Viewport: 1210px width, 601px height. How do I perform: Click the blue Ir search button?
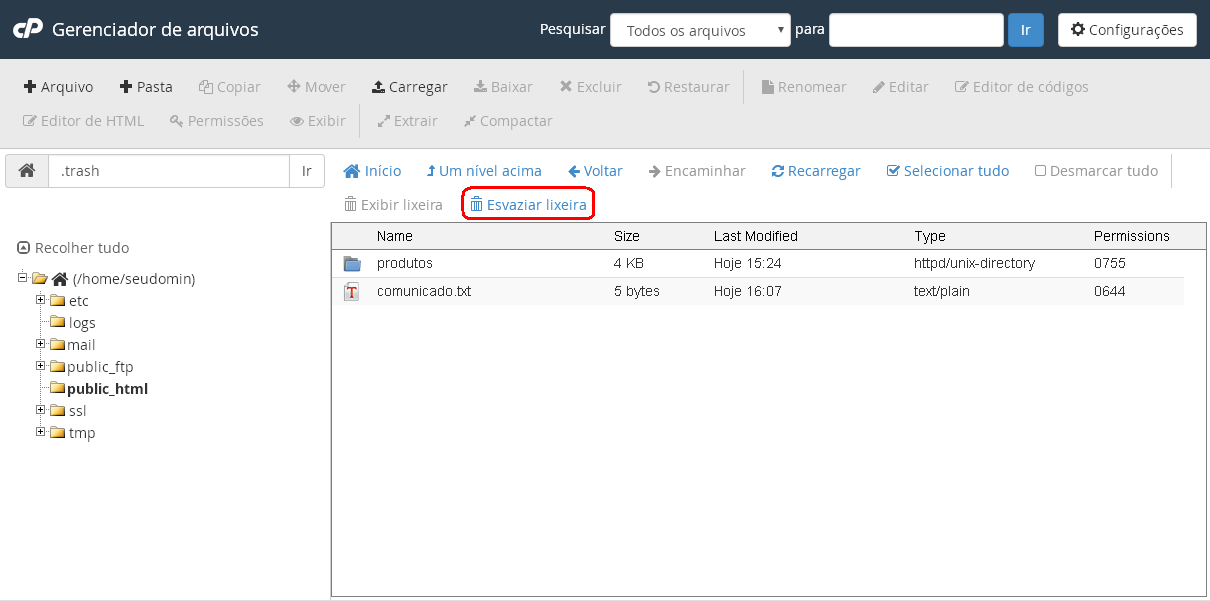tap(1026, 30)
